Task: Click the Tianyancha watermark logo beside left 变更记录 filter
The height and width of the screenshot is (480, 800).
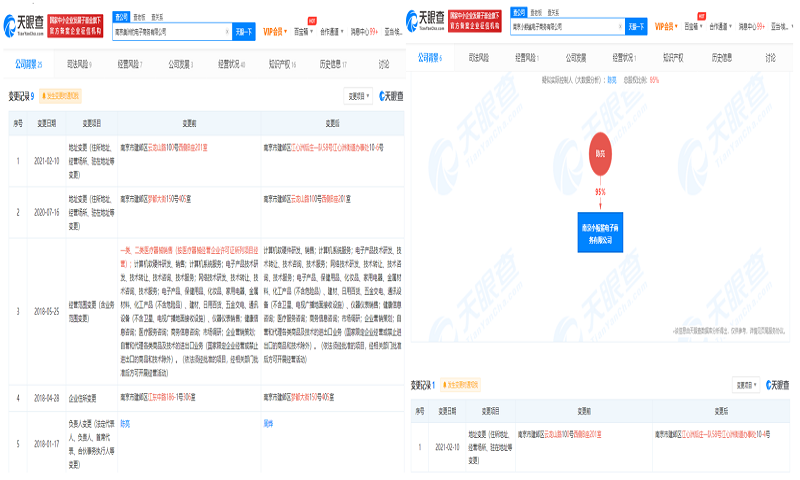Action: point(391,96)
